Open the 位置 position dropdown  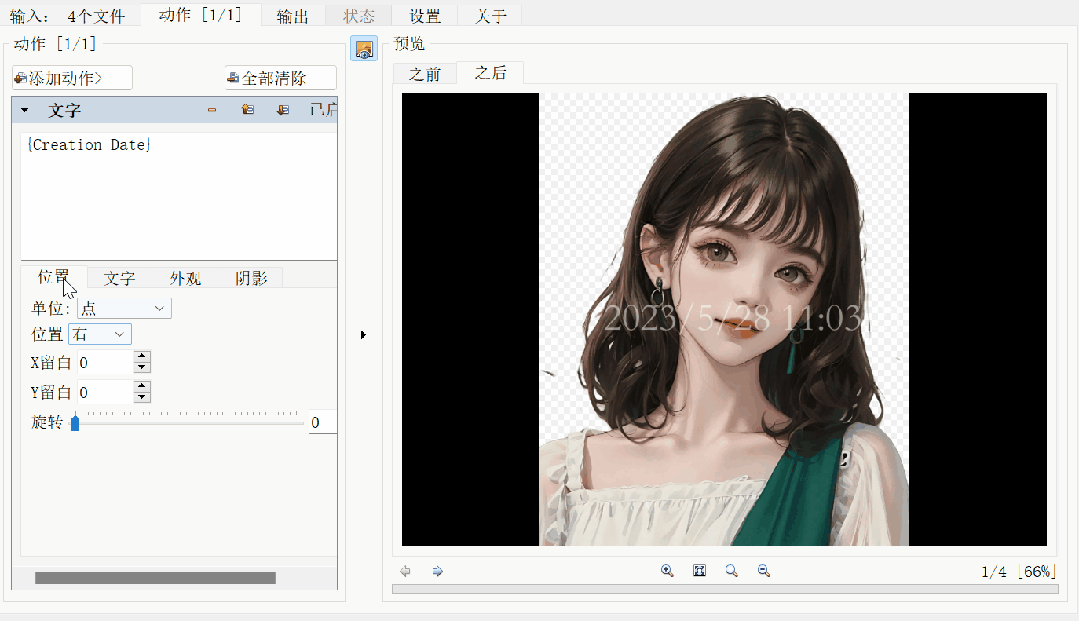100,335
